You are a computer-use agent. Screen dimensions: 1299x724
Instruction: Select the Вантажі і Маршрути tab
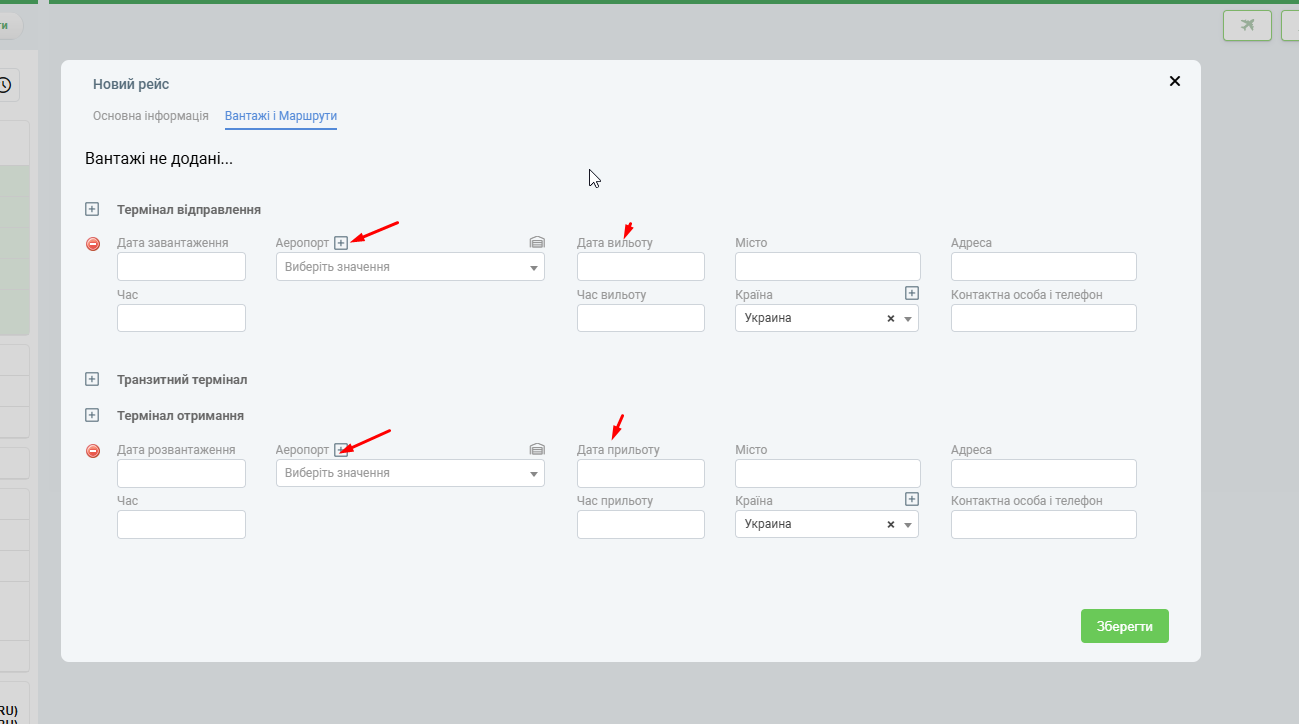[x=281, y=116]
